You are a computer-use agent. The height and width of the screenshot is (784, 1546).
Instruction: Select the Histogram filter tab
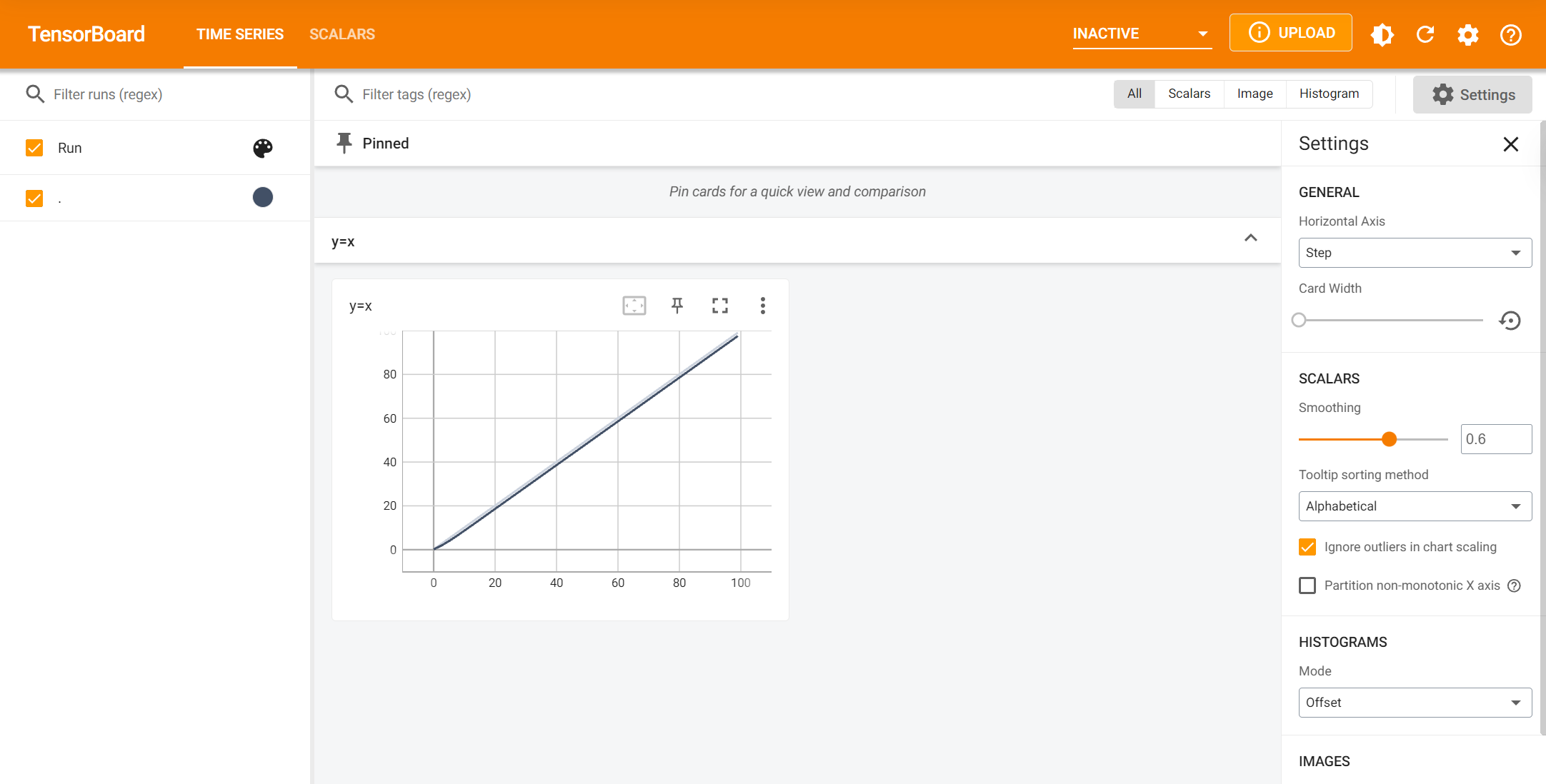[x=1329, y=94]
